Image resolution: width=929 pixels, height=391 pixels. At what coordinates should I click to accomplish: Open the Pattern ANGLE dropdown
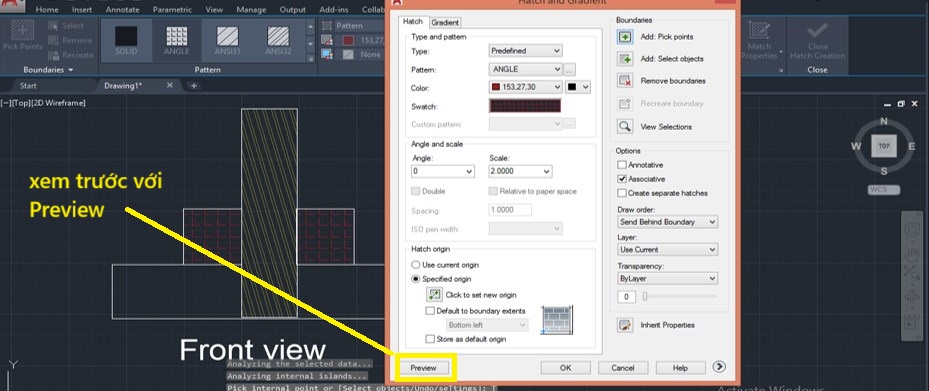(x=526, y=69)
